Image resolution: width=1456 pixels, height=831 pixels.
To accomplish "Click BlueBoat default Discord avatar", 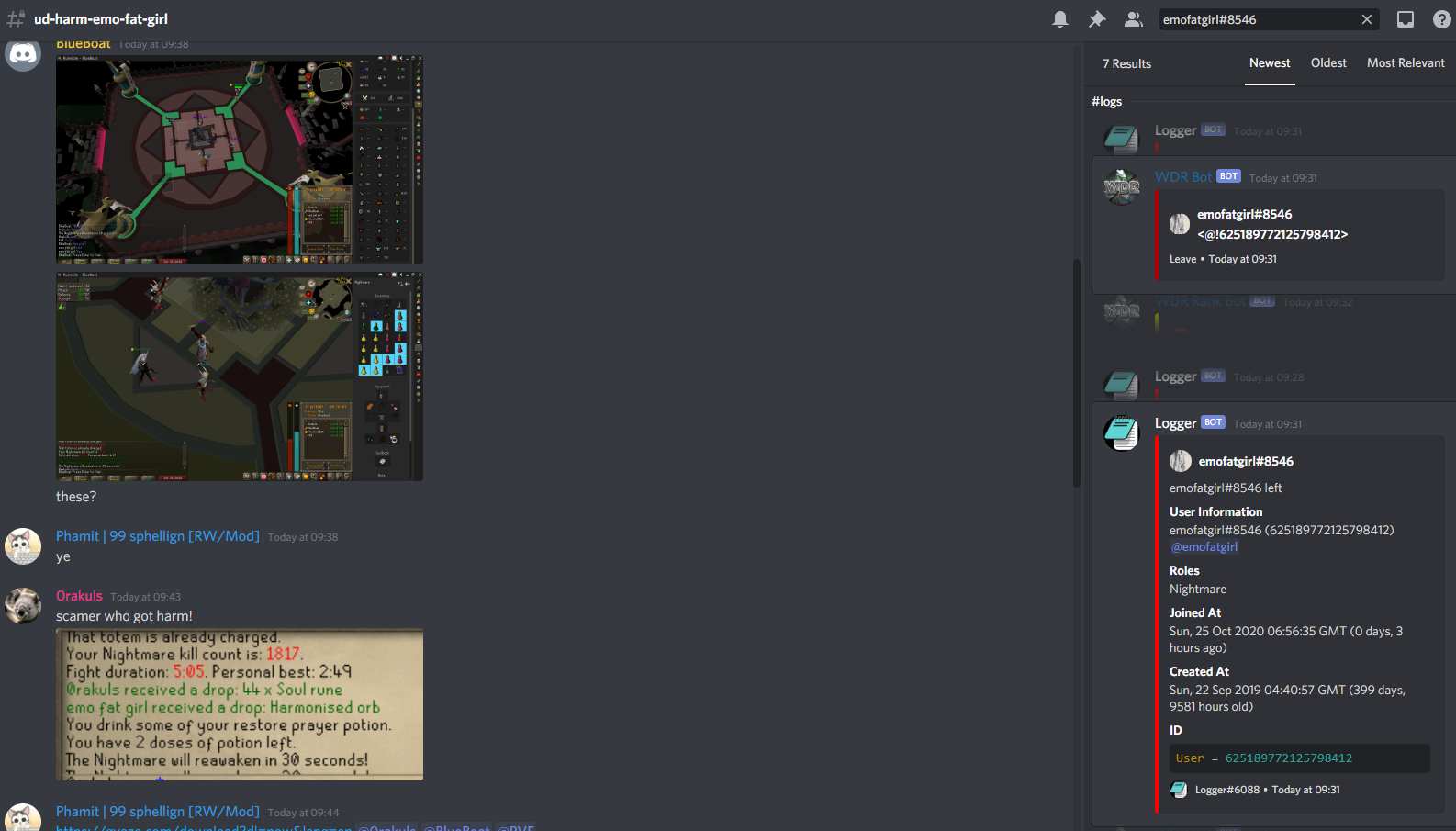I will (x=23, y=55).
